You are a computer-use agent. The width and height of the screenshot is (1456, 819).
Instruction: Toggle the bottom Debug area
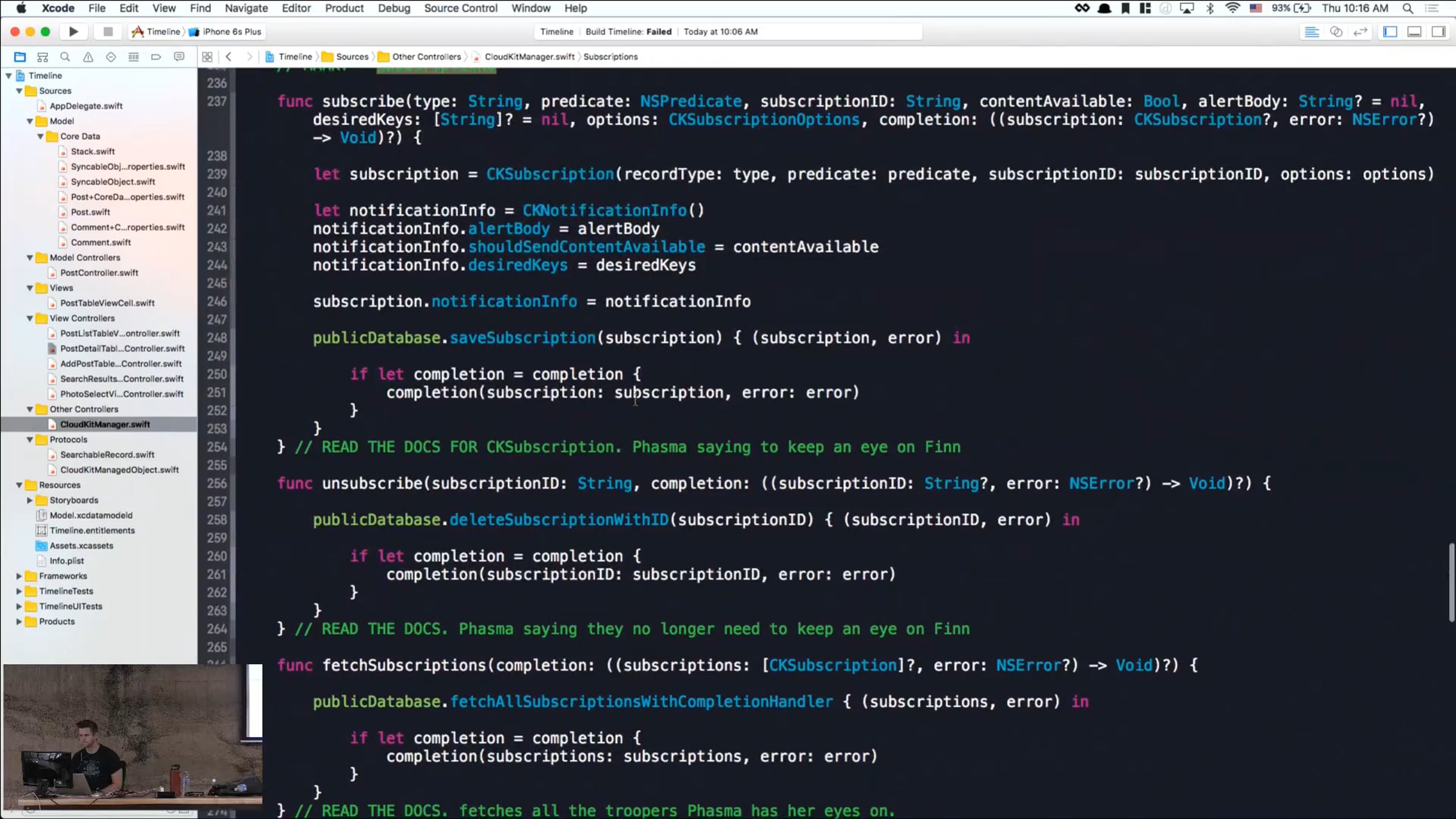click(x=1414, y=32)
